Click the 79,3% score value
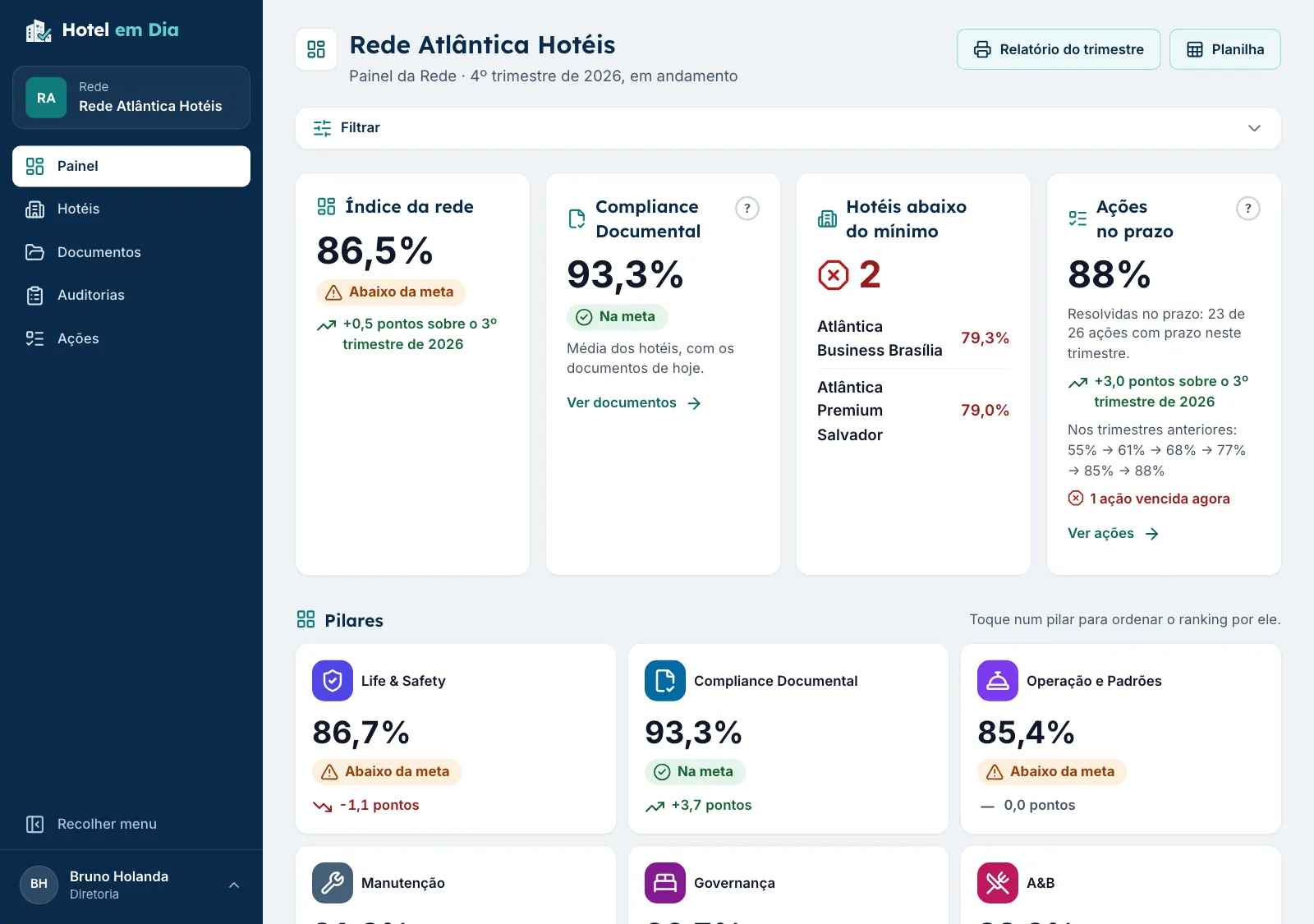The height and width of the screenshot is (924, 1314). (x=985, y=338)
